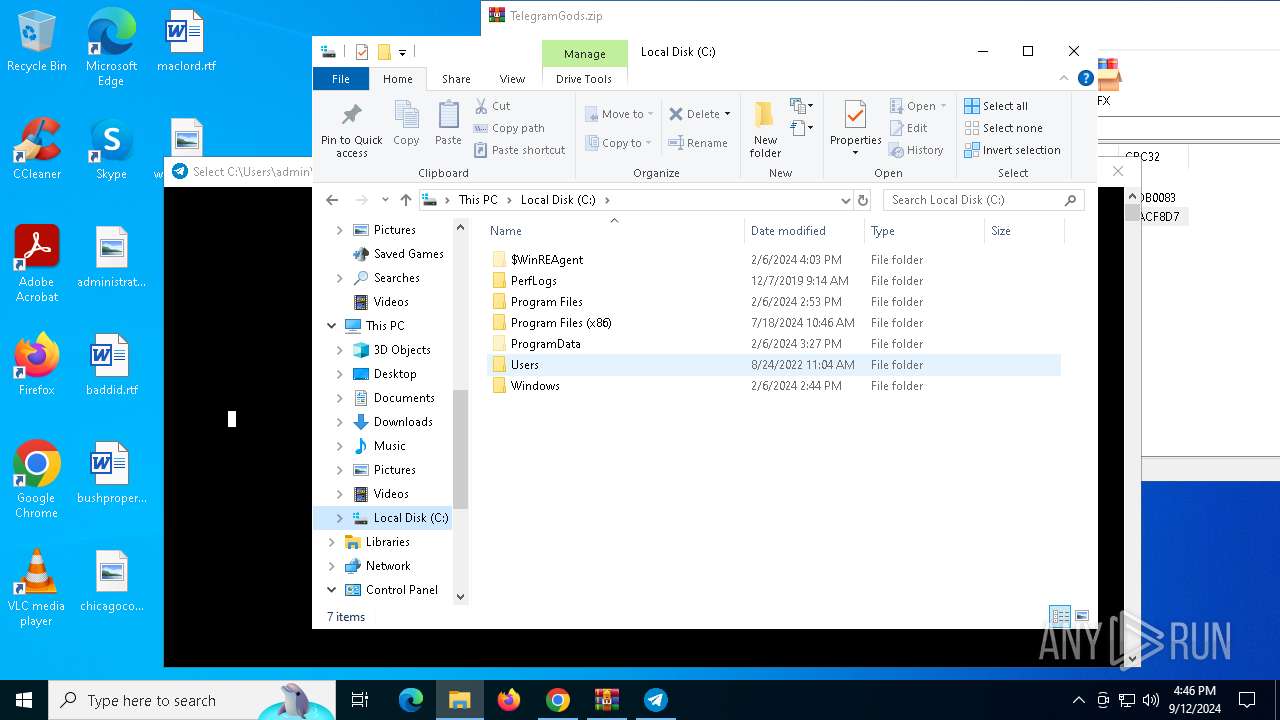Select the Users folder
The width and height of the screenshot is (1280, 720).
[773, 365]
